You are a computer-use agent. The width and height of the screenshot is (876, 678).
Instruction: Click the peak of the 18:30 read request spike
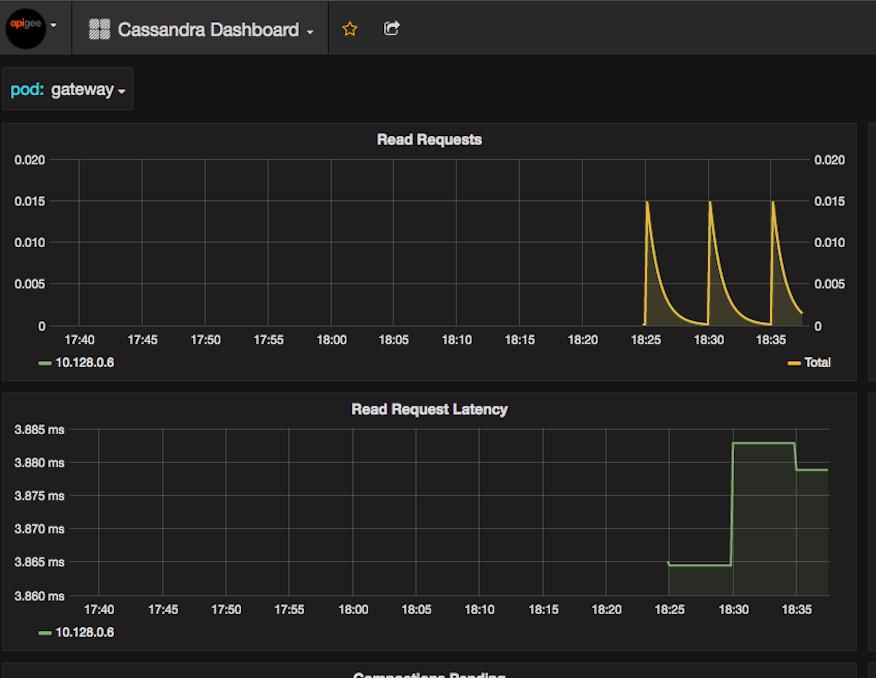710,202
